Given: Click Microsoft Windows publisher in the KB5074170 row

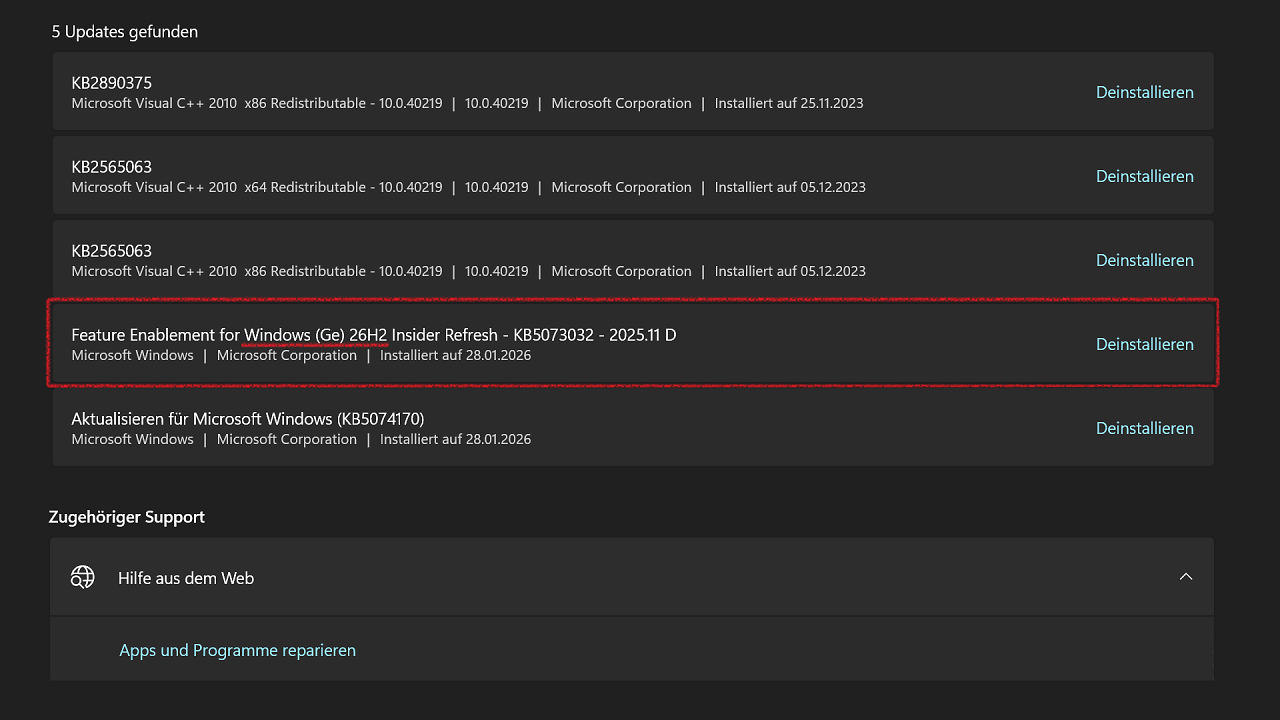Looking at the screenshot, I should point(133,439).
